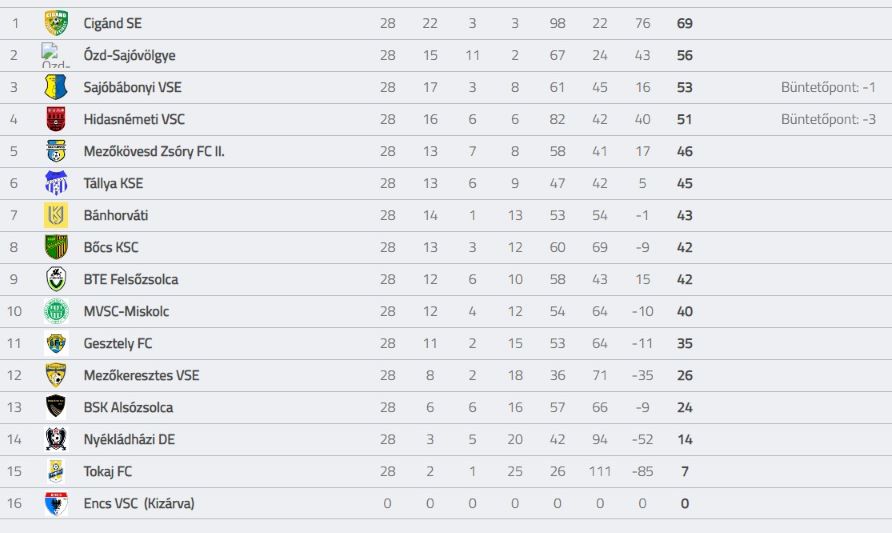Click the broken Ózd-Sajóvölgye logo image
The width and height of the screenshot is (892, 533).
click(x=55, y=55)
